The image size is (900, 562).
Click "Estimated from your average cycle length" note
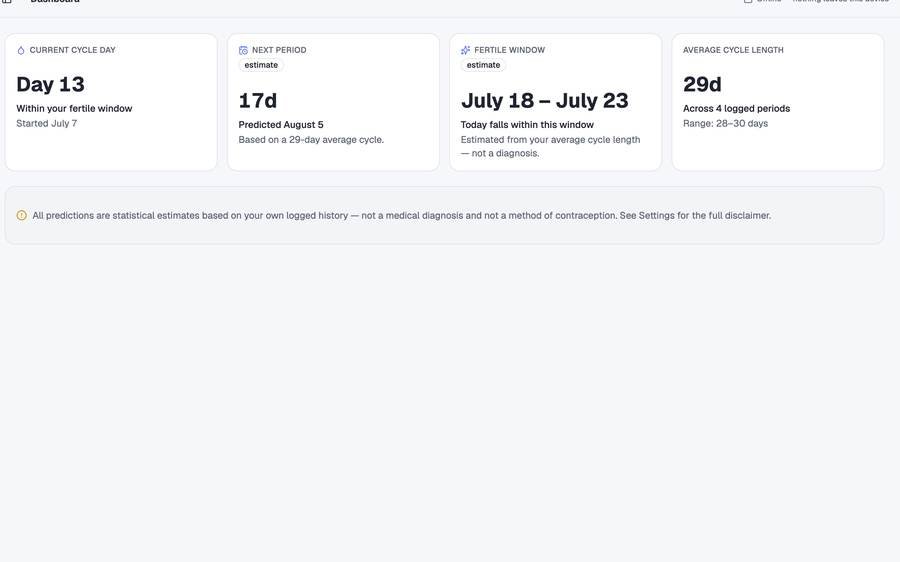coord(550,146)
